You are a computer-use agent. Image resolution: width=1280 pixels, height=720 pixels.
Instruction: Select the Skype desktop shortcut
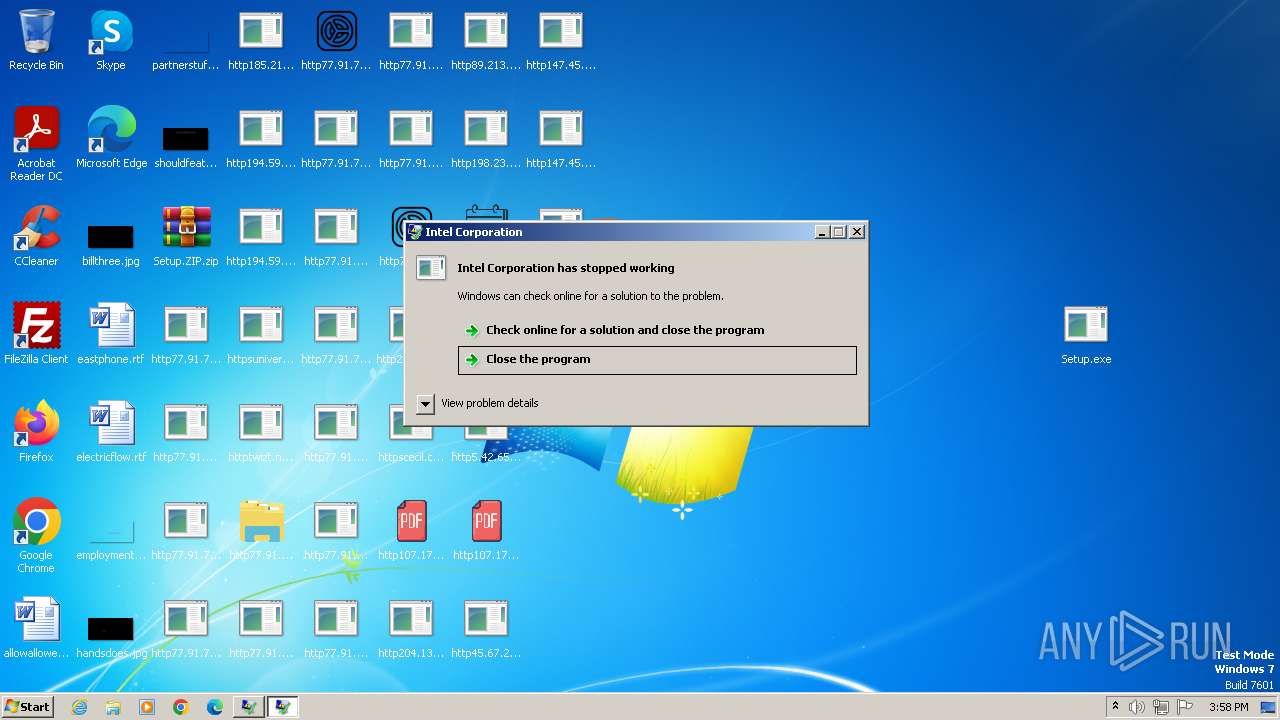(x=111, y=41)
